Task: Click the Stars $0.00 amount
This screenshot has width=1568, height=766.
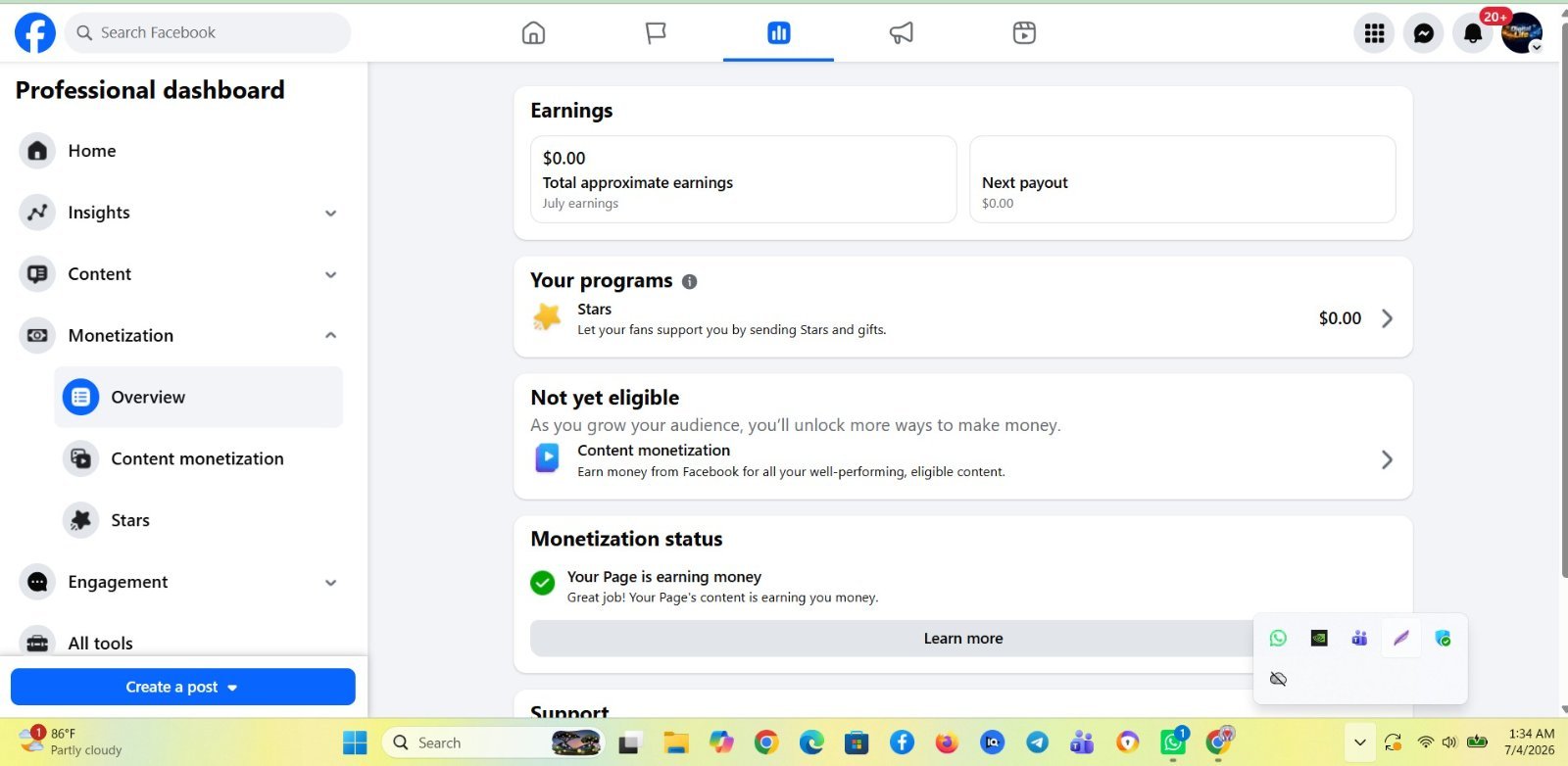Action: pyautogui.click(x=1340, y=318)
